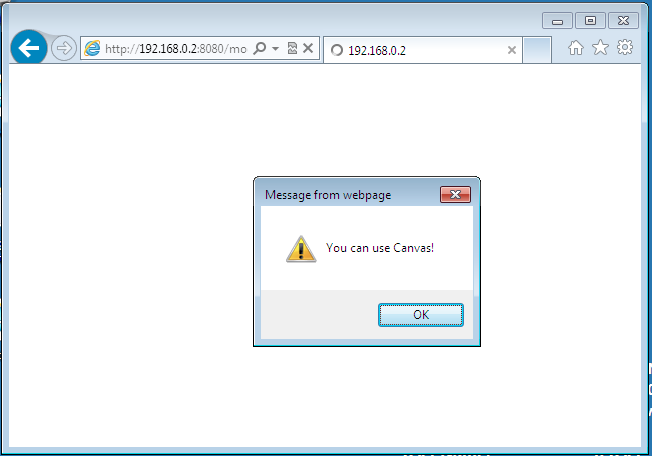The height and width of the screenshot is (456, 652).
Task: Stop page loading with address bar X
Action: [308, 48]
